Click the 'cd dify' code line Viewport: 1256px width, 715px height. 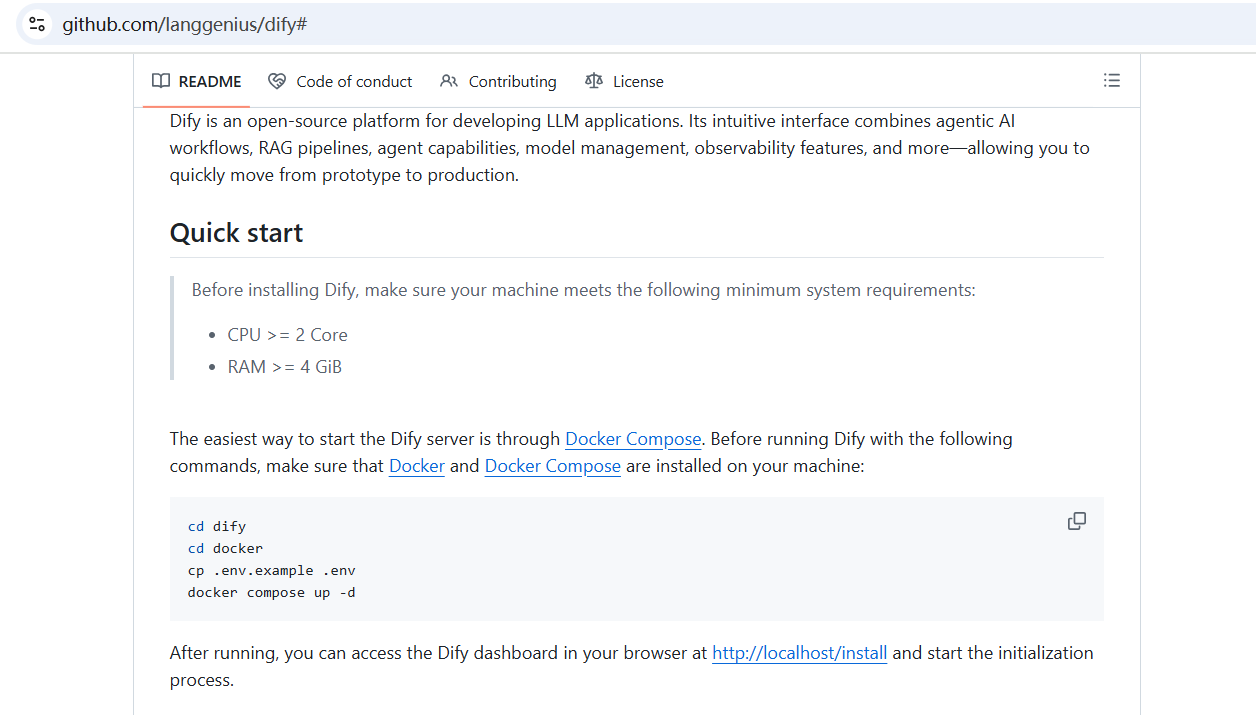(x=217, y=526)
